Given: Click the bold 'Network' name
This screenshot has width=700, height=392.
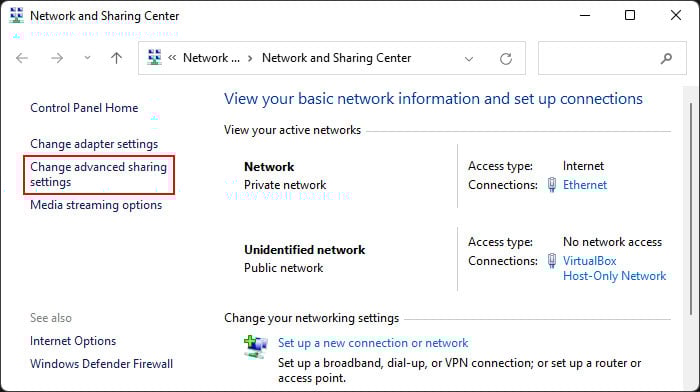Looking at the screenshot, I should (269, 167).
